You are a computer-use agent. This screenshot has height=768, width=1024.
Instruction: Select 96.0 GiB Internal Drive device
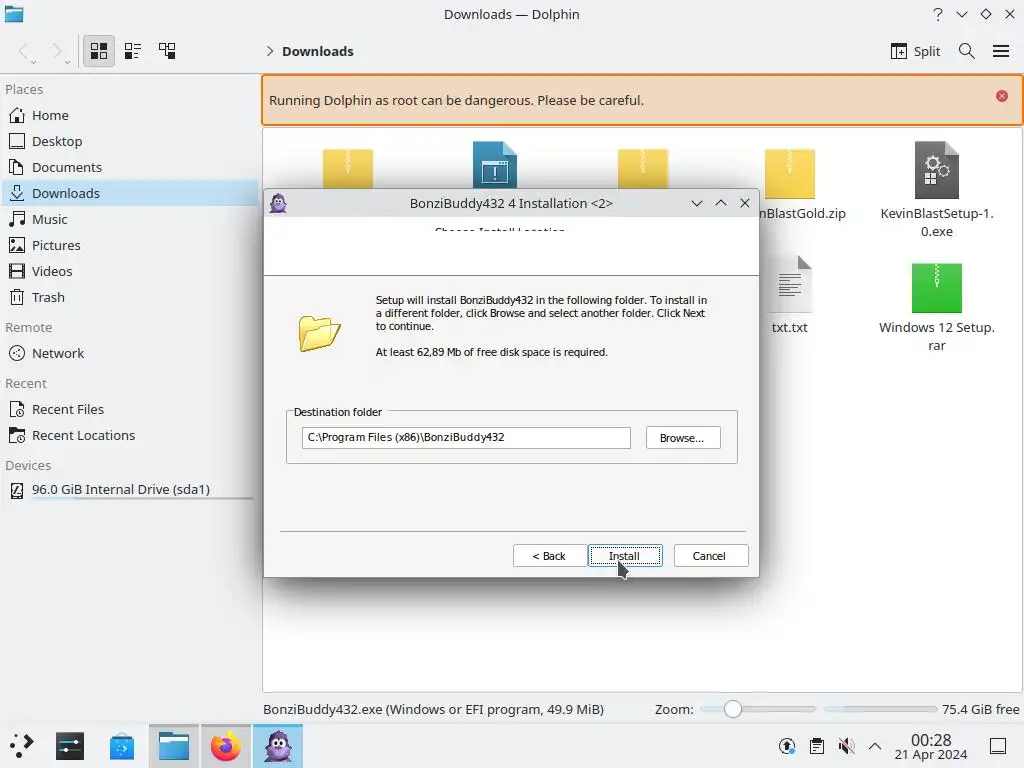129,490
